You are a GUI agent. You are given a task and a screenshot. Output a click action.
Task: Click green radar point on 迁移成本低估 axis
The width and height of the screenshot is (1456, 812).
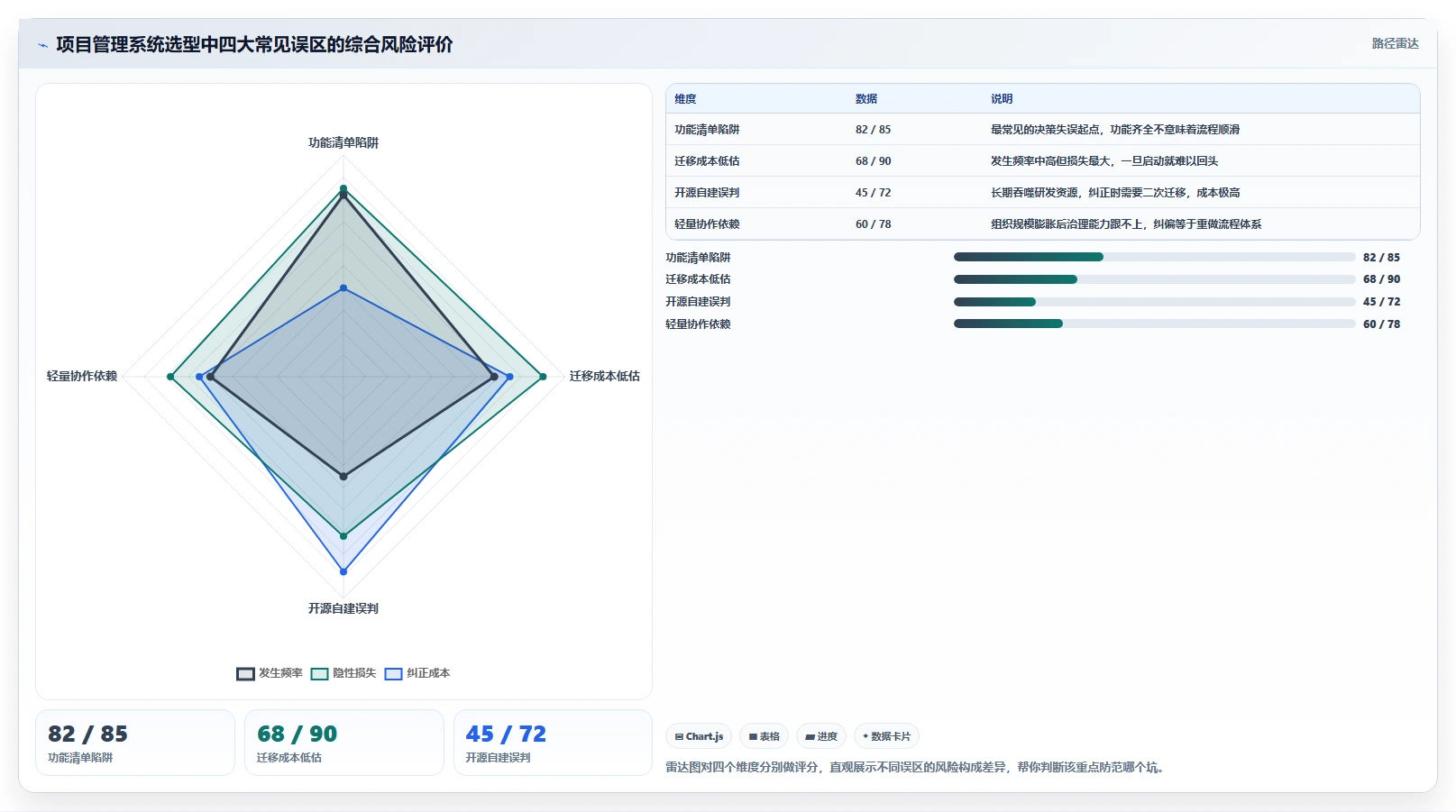[x=543, y=377]
